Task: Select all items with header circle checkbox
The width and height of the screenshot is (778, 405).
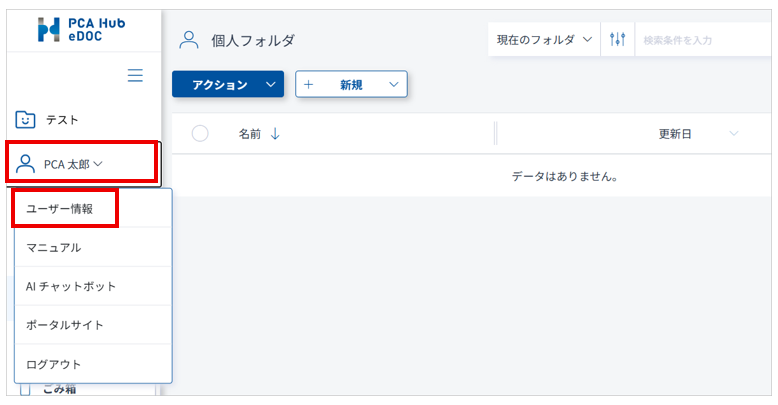Action: (200, 134)
